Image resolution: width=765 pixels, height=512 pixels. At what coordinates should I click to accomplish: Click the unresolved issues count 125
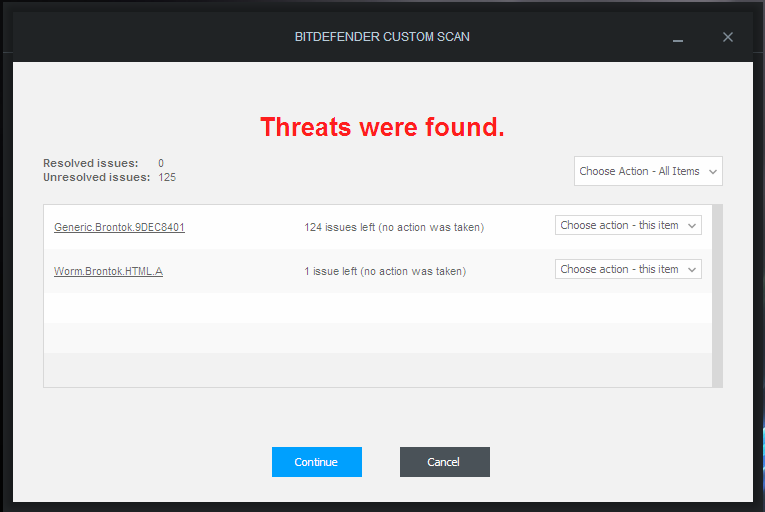167,177
